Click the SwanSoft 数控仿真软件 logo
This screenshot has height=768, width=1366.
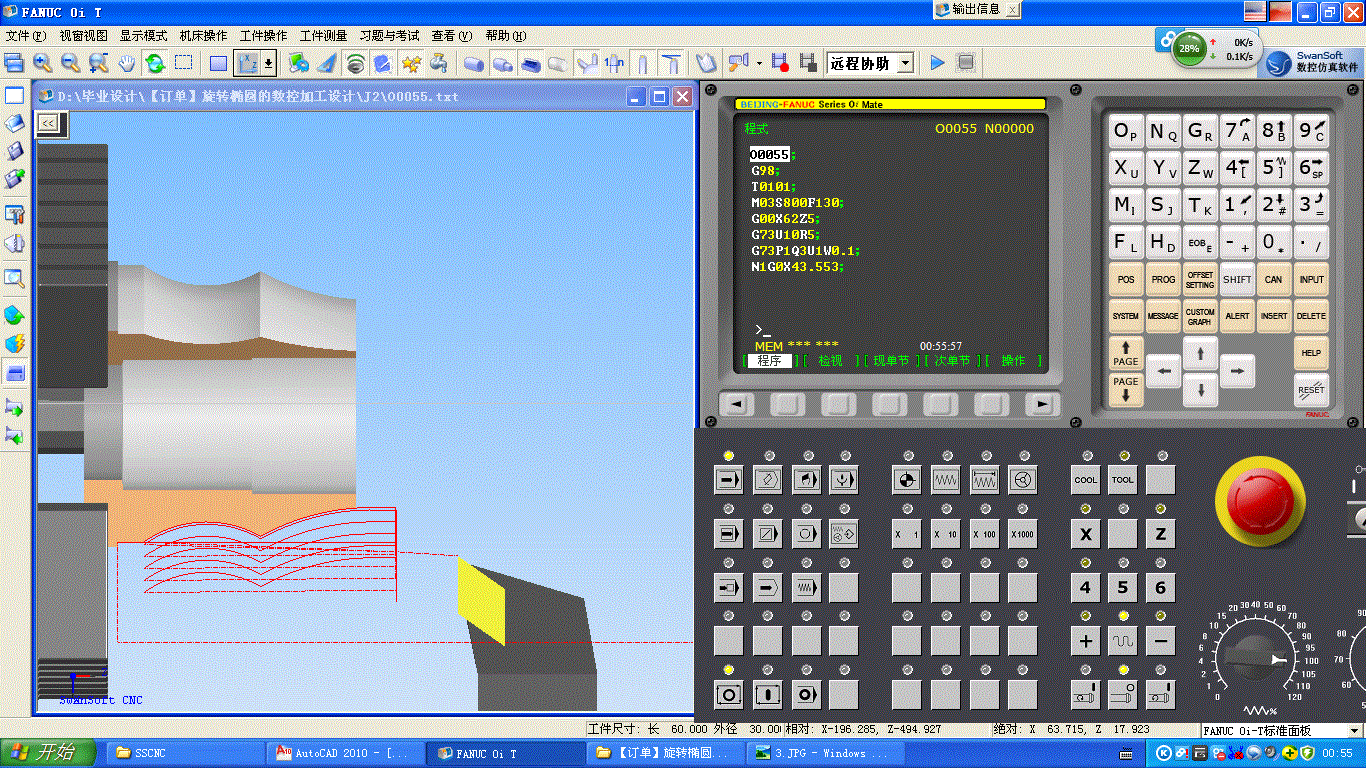tap(1313, 62)
